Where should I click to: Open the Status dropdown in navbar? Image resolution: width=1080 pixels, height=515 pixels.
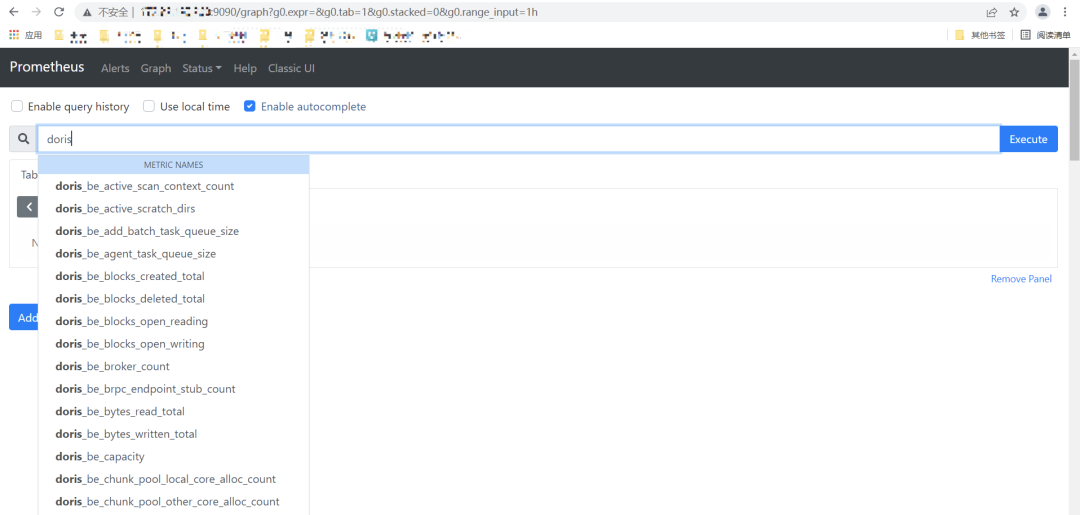pos(202,68)
